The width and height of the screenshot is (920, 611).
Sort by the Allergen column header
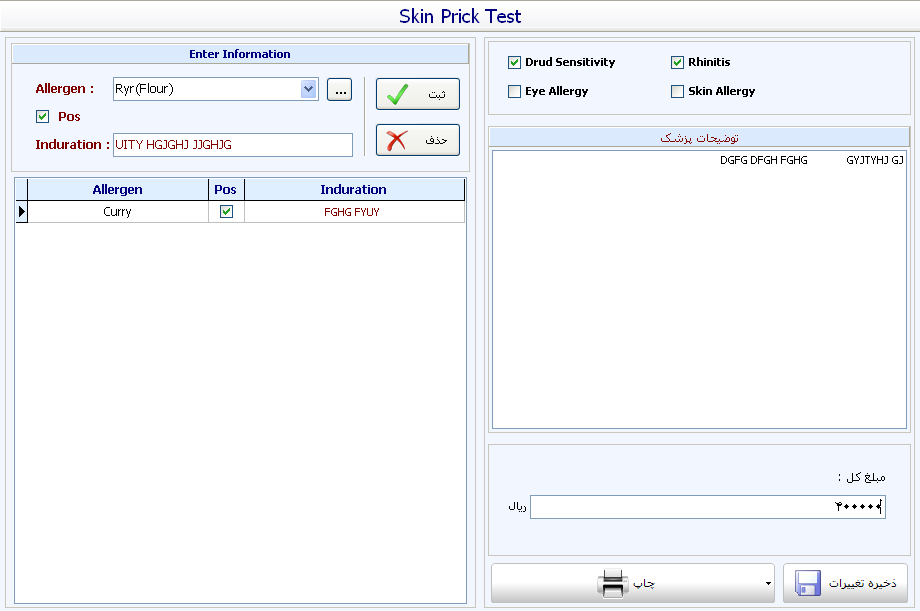[117, 189]
